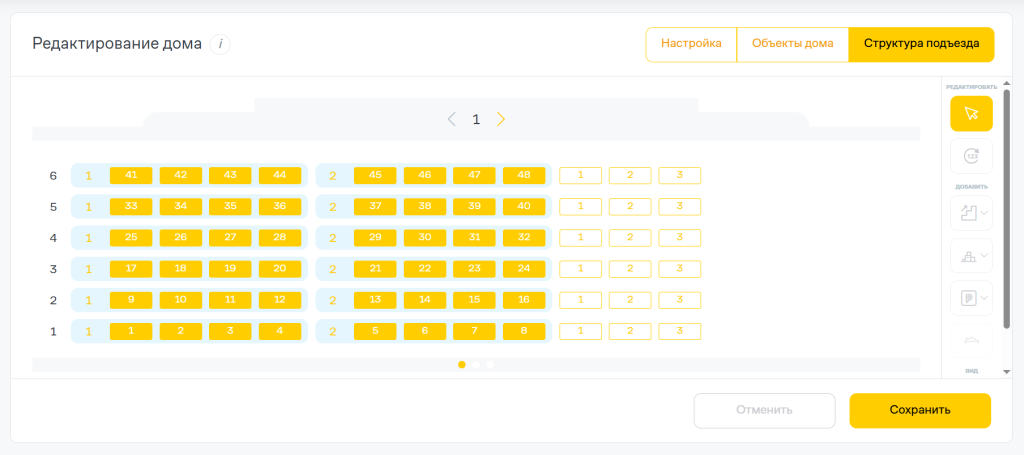Viewport: 1024px width, 455px height.
Task: Open the add stairs dropdown
Action: pos(971,213)
